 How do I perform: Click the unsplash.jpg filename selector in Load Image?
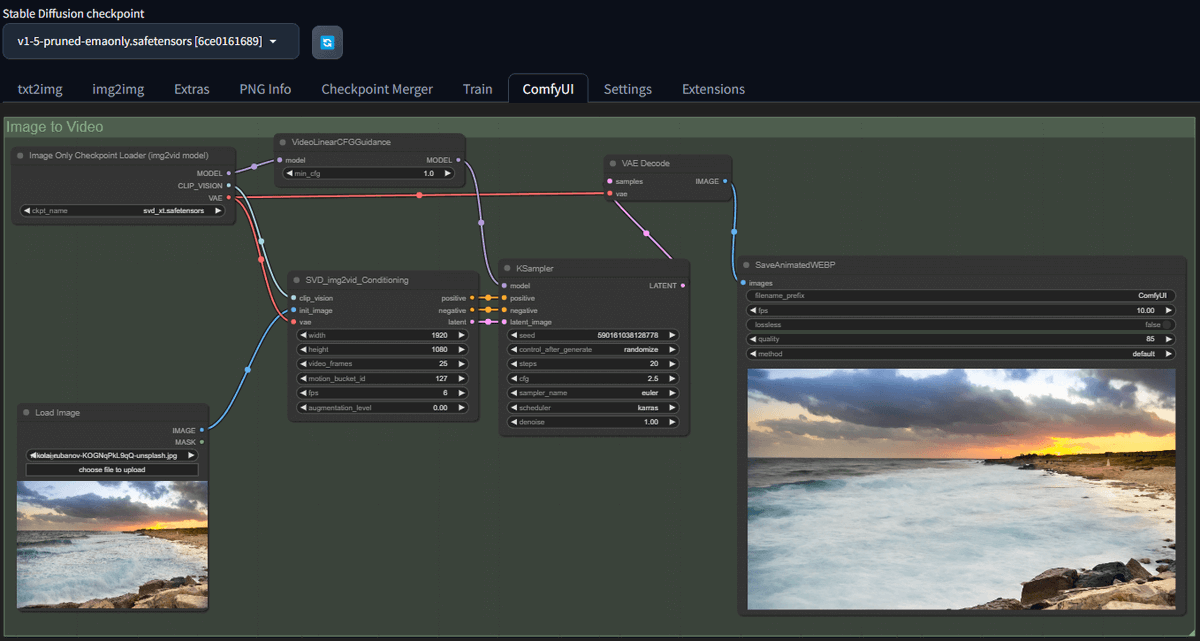[x=111, y=454]
